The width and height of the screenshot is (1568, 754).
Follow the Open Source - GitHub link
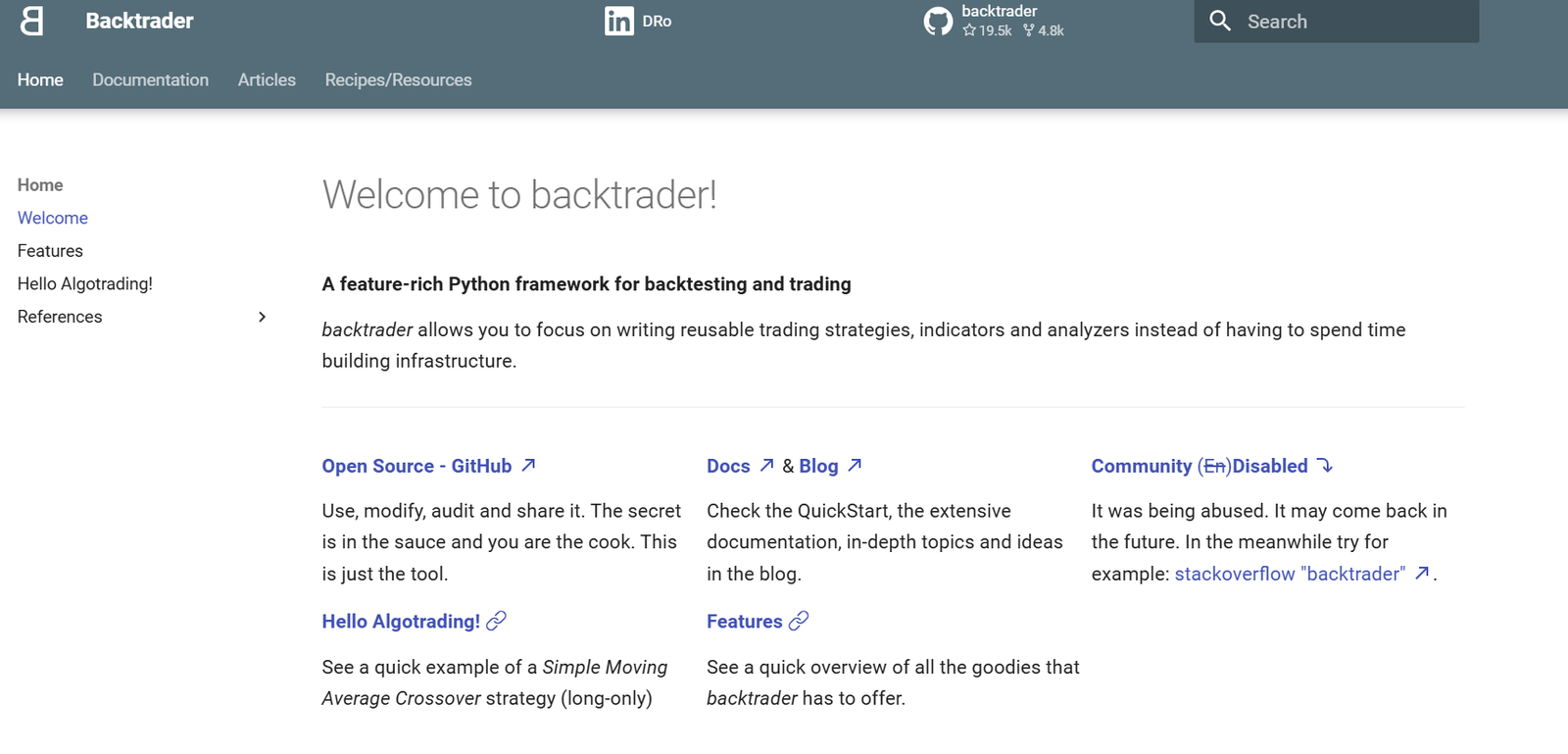click(416, 466)
